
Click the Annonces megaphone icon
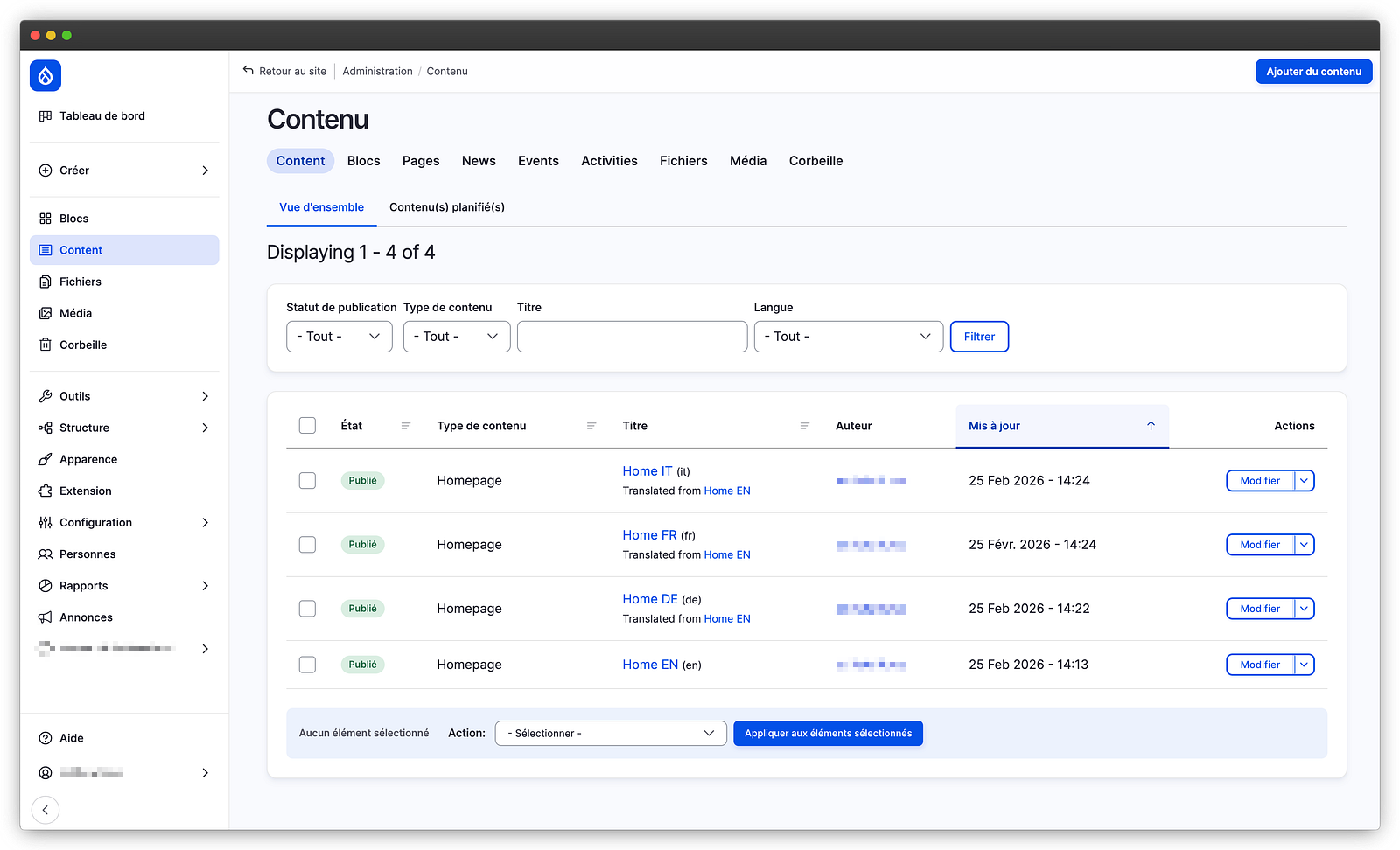(45, 617)
